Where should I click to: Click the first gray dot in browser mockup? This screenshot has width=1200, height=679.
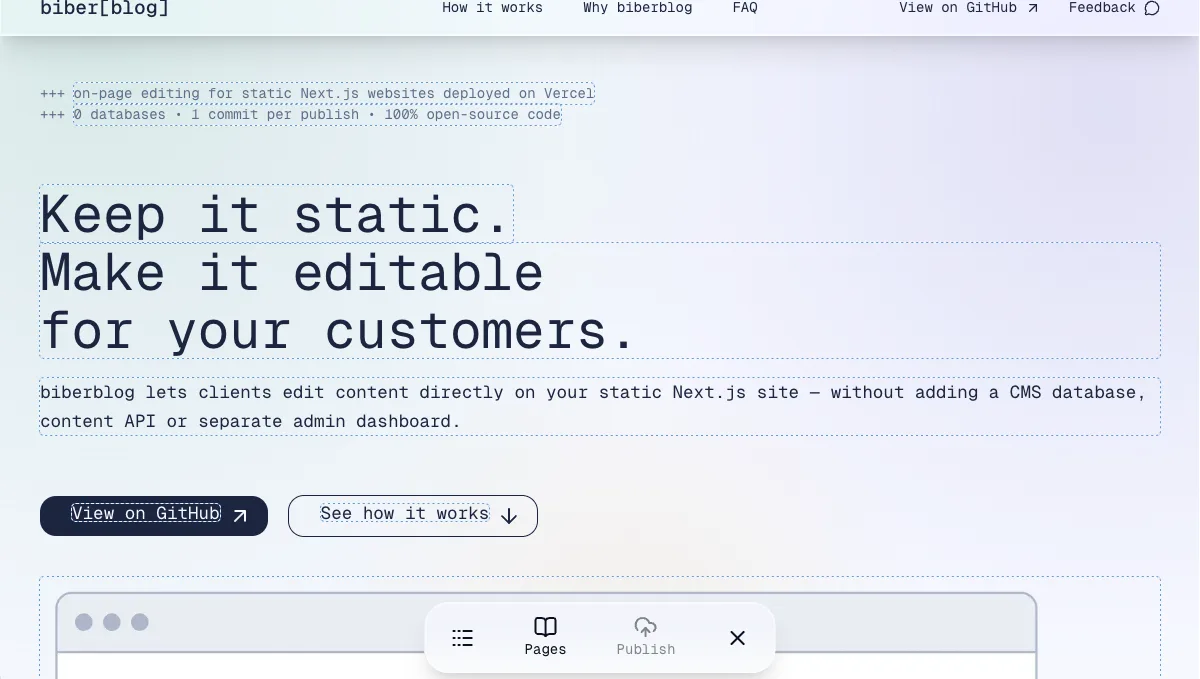tap(84, 622)
